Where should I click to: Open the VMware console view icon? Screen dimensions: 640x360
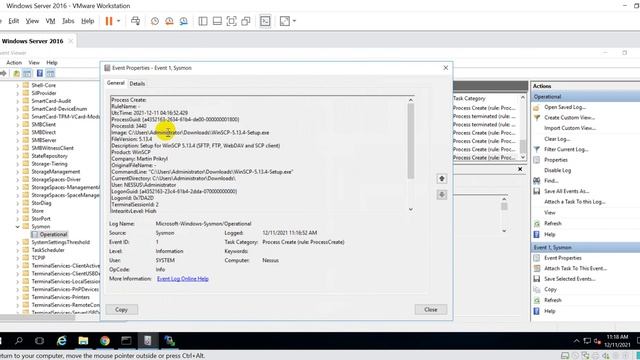(x=265, y=21)
